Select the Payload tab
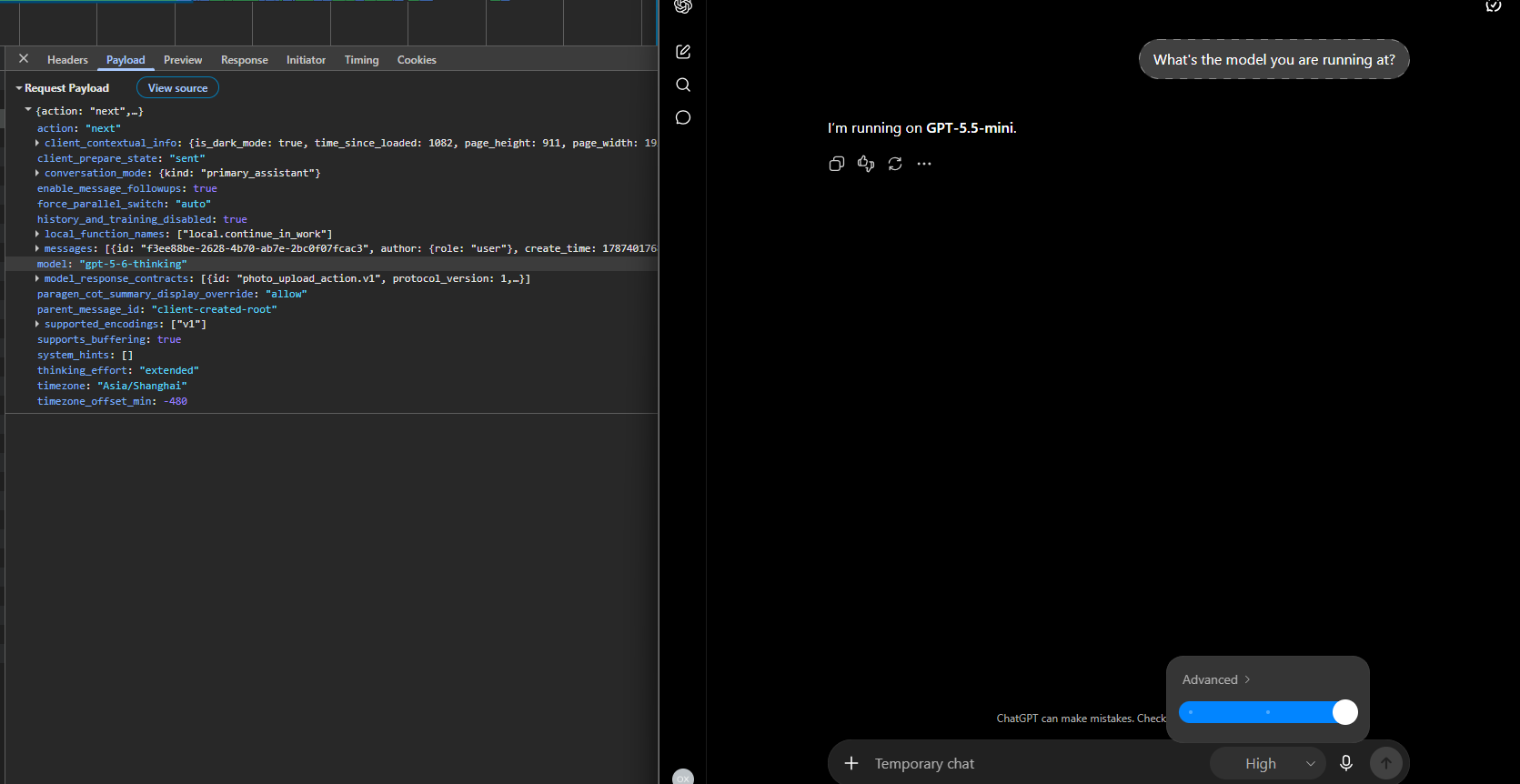This screenshot has height=784, width=1520. click(x=126, y=60)
